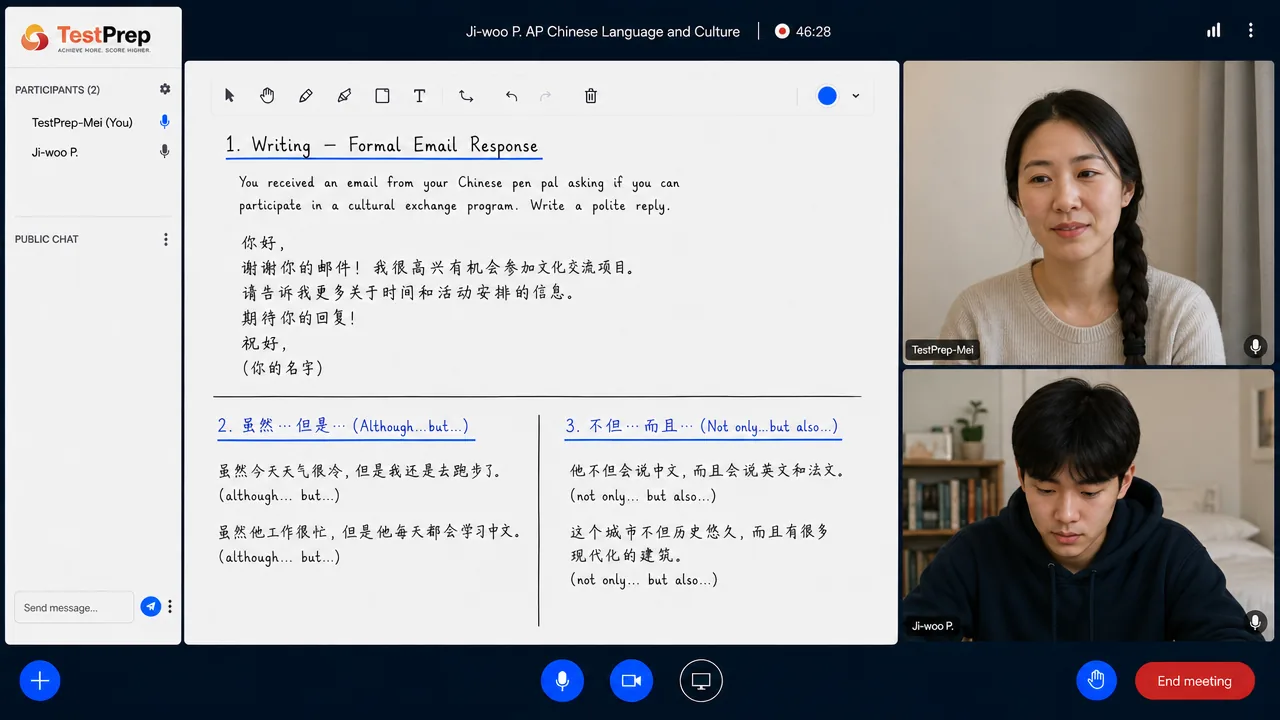Send chat message with paper plane
This screenshot has width=1280, height=720.
tap(151, 606)
